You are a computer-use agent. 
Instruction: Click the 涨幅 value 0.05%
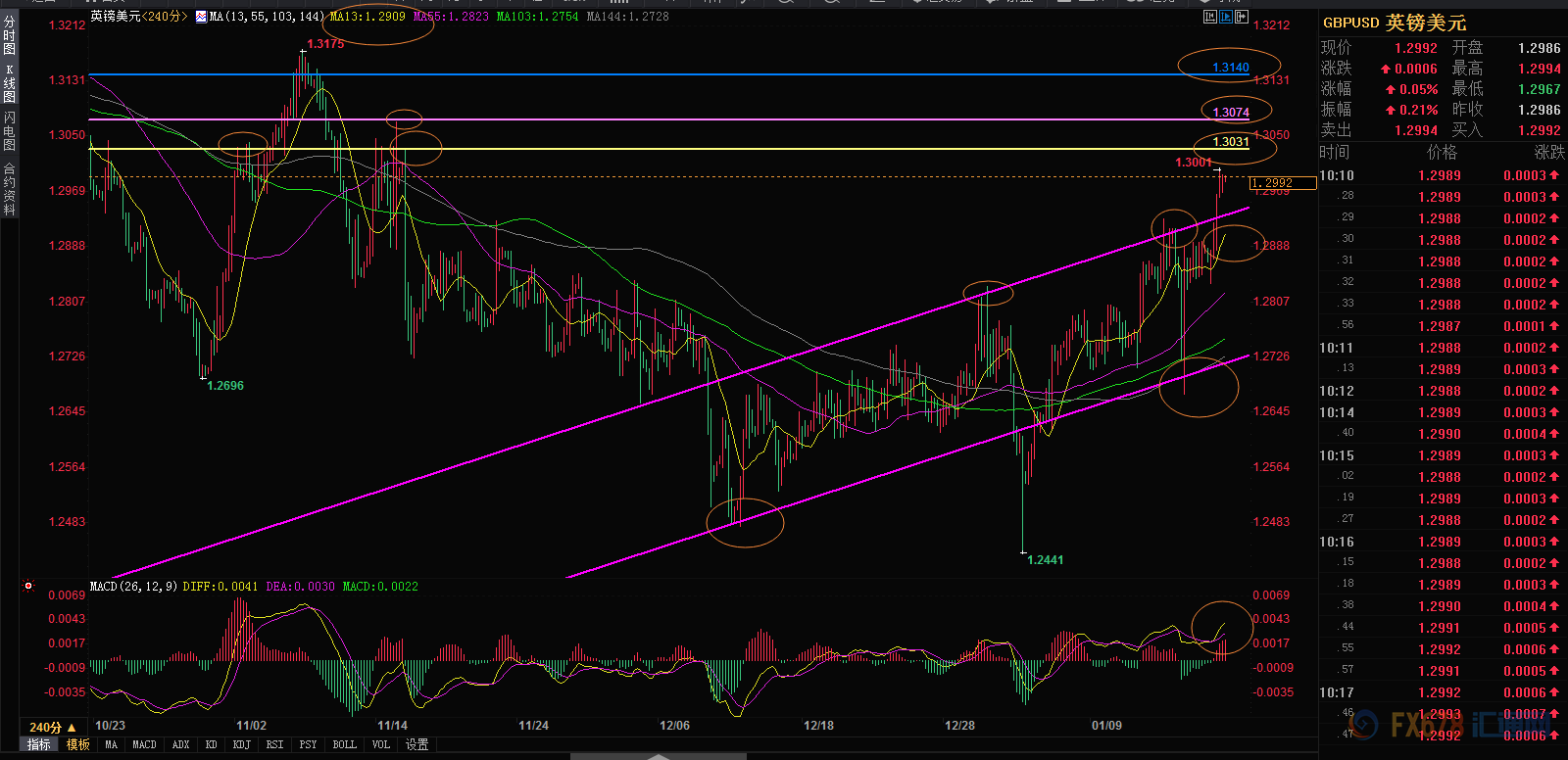(1419, 89)
